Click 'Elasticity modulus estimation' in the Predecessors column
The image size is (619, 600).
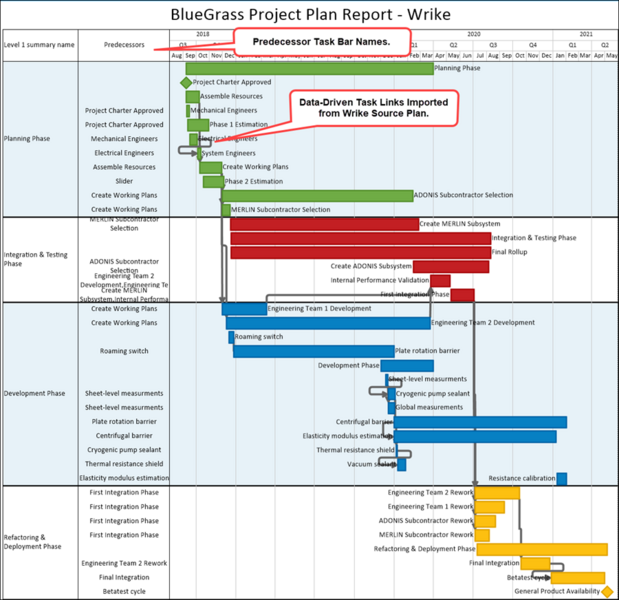(124, 478)
